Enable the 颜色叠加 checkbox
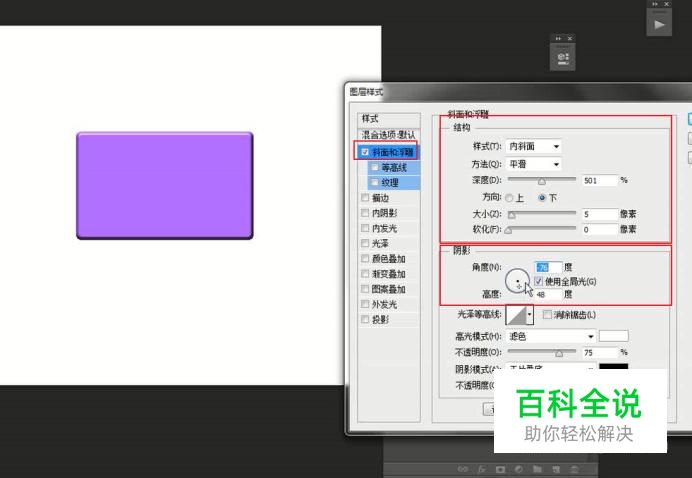This screenshot has width=692, height=478. [x=365, y=259]
